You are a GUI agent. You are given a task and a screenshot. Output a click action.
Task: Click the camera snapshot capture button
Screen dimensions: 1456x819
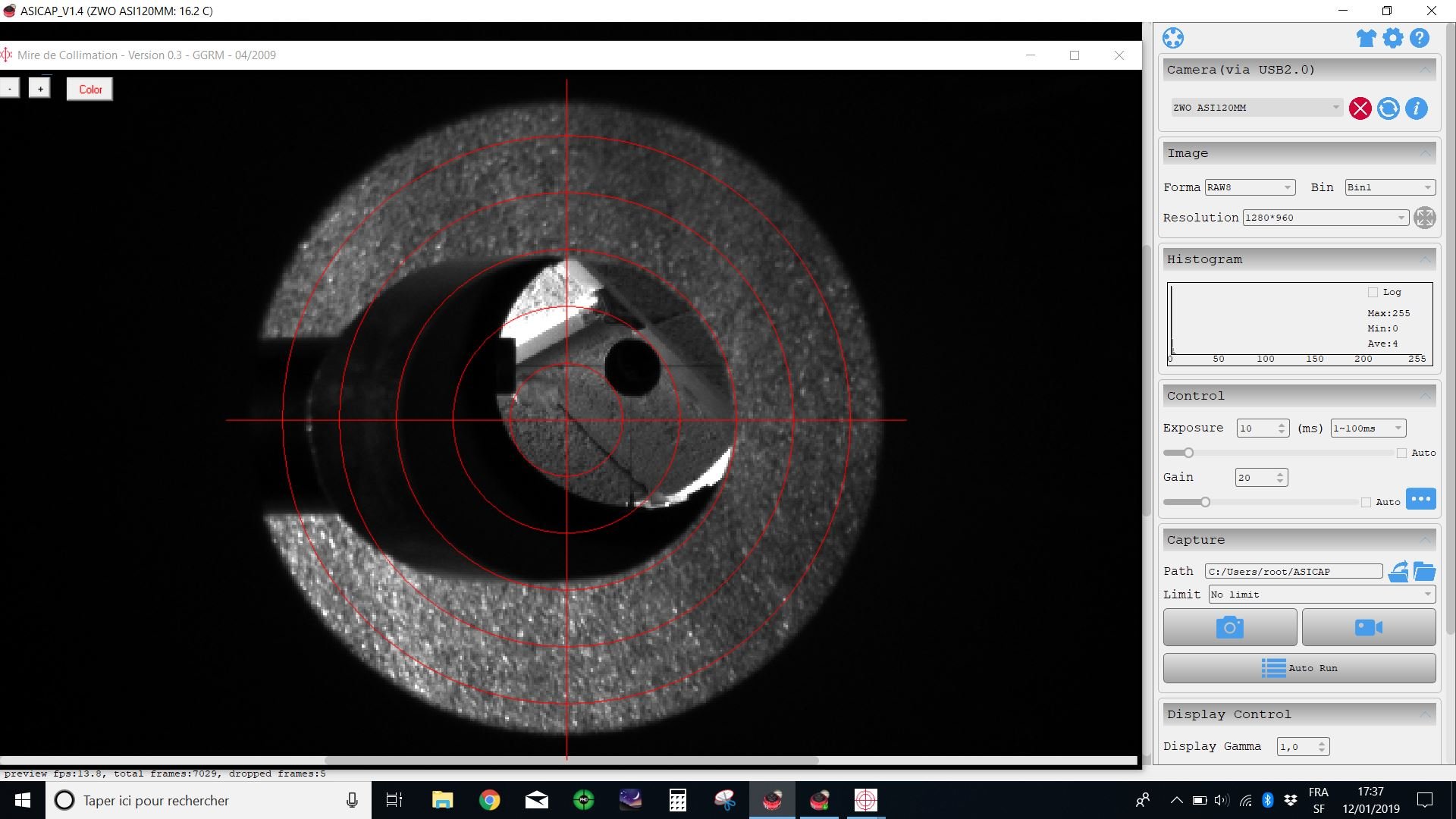[x=1229, y=628]
